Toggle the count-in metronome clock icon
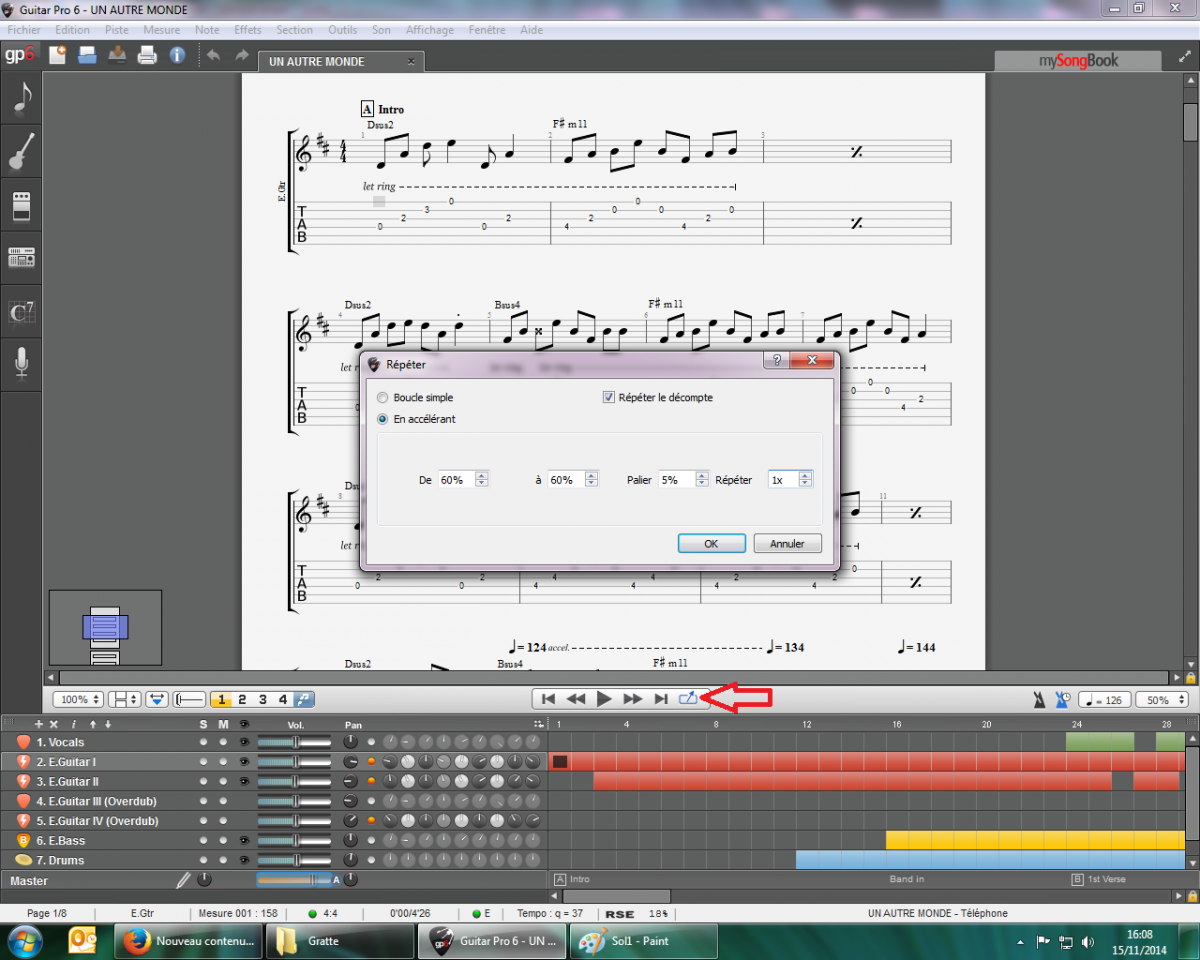The height and width of the screenshot is (960, 1200). [1064, 700]
